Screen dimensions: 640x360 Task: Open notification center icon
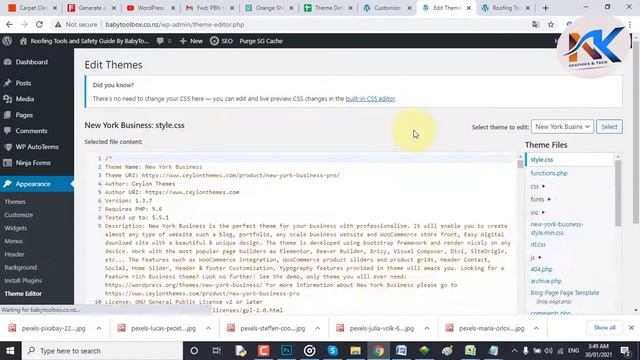pyautogui.click(x=625, y=351)
